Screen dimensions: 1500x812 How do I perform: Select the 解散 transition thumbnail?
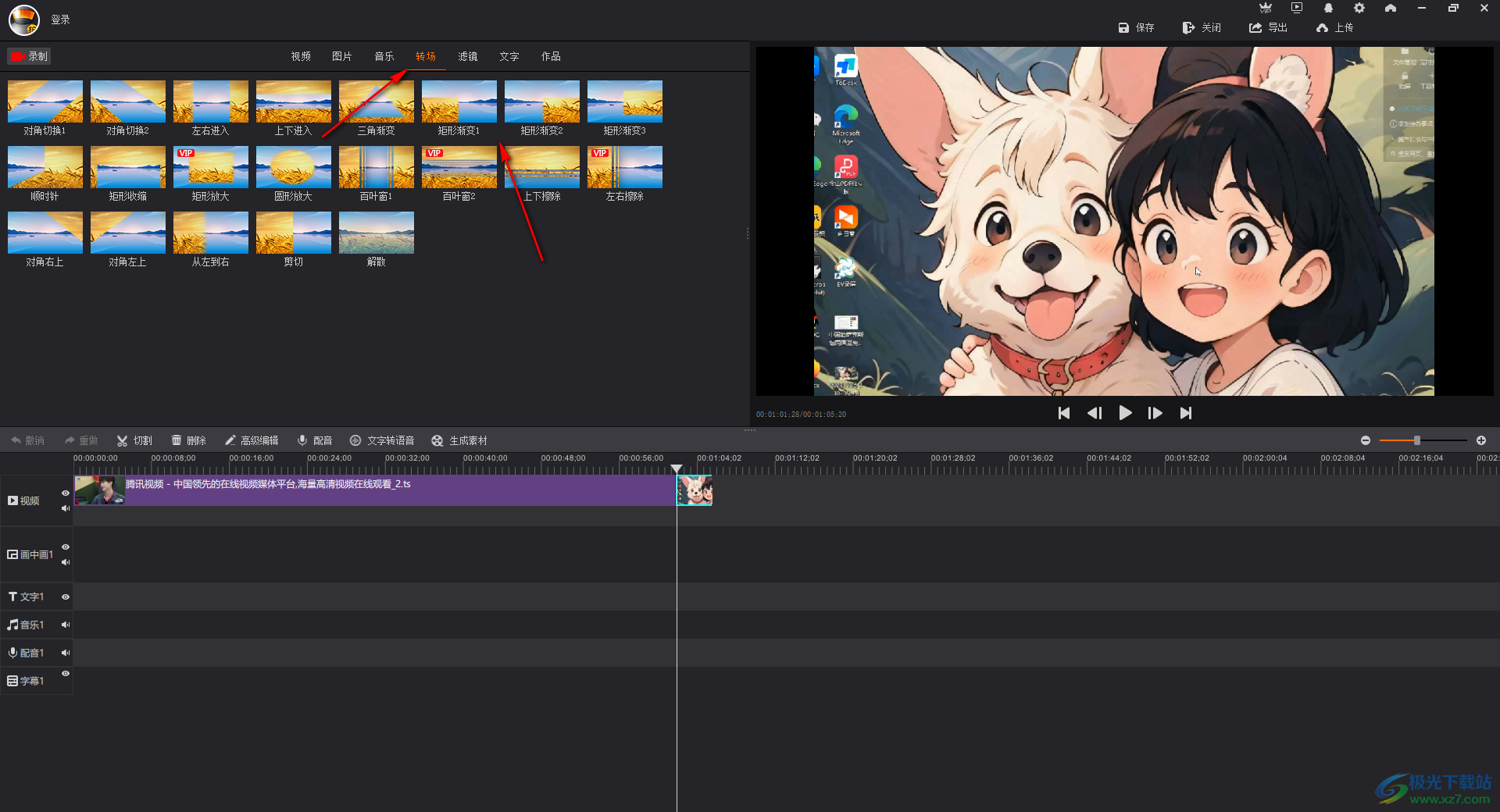pos(377,233)
